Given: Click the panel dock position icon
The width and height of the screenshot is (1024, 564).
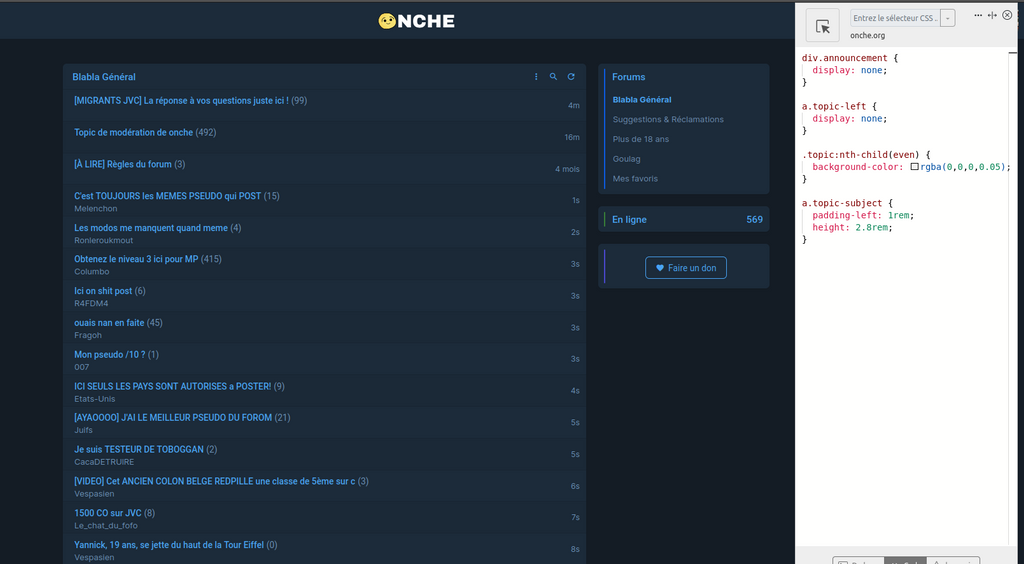Looking at the screenshot, I should click(x=992, y=15).
